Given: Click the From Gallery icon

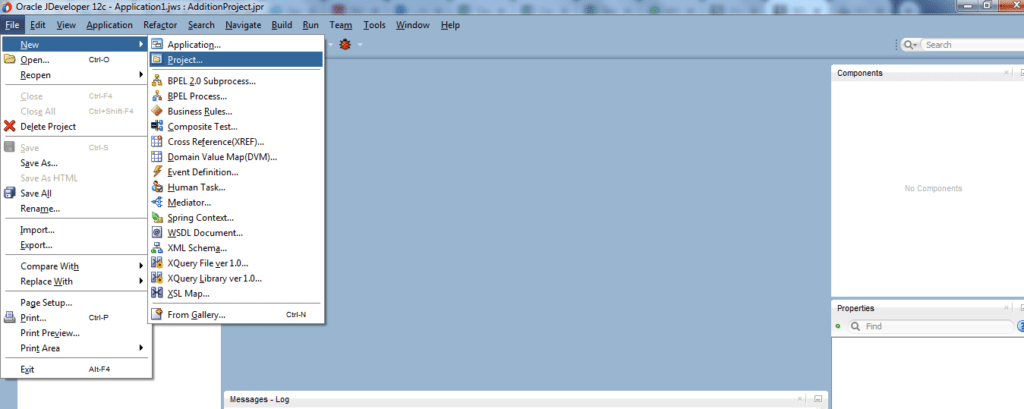Looking at the screenshot, I should pos(157,314).
